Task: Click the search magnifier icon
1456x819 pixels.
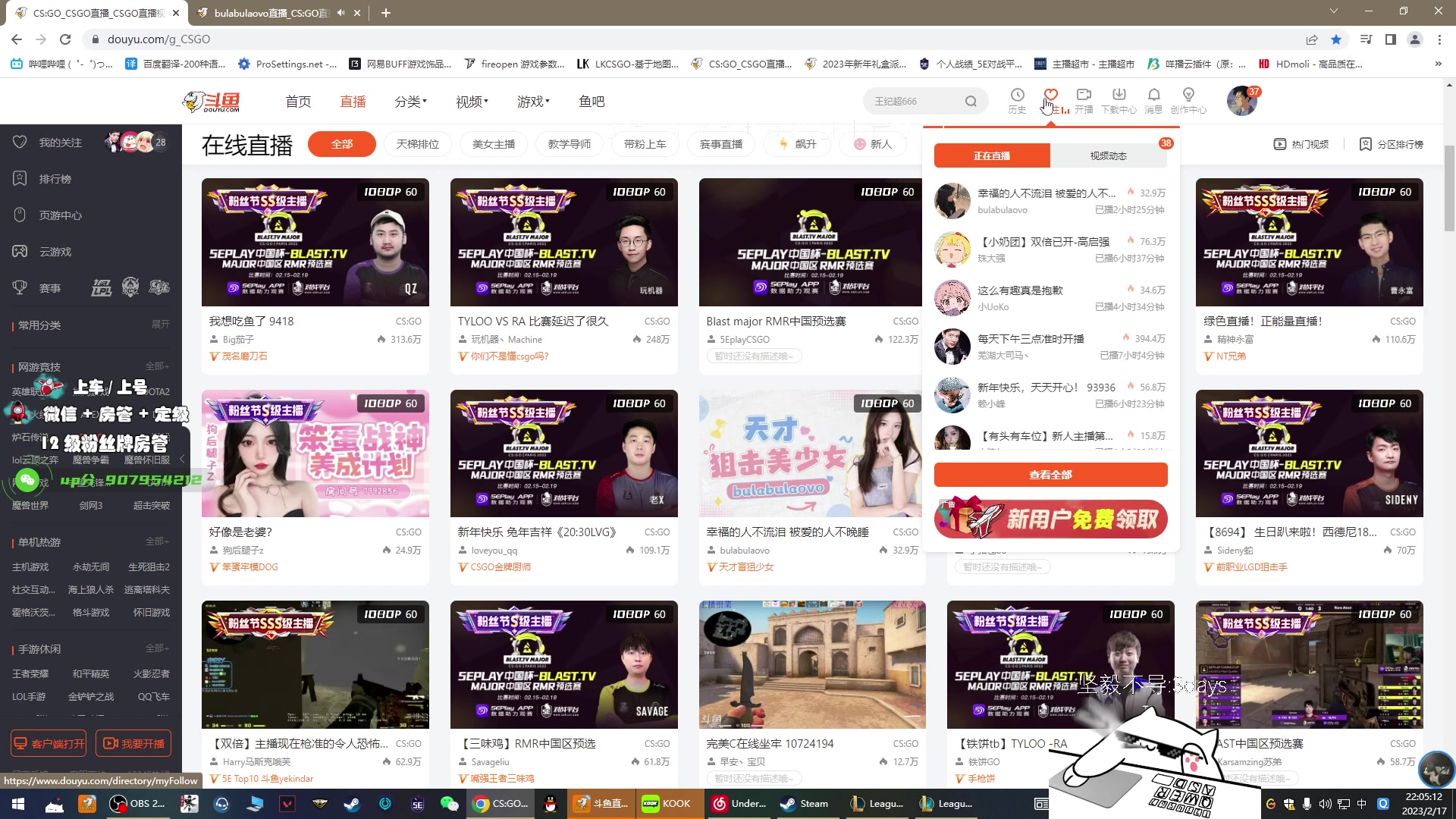Action: click(971, 101)
